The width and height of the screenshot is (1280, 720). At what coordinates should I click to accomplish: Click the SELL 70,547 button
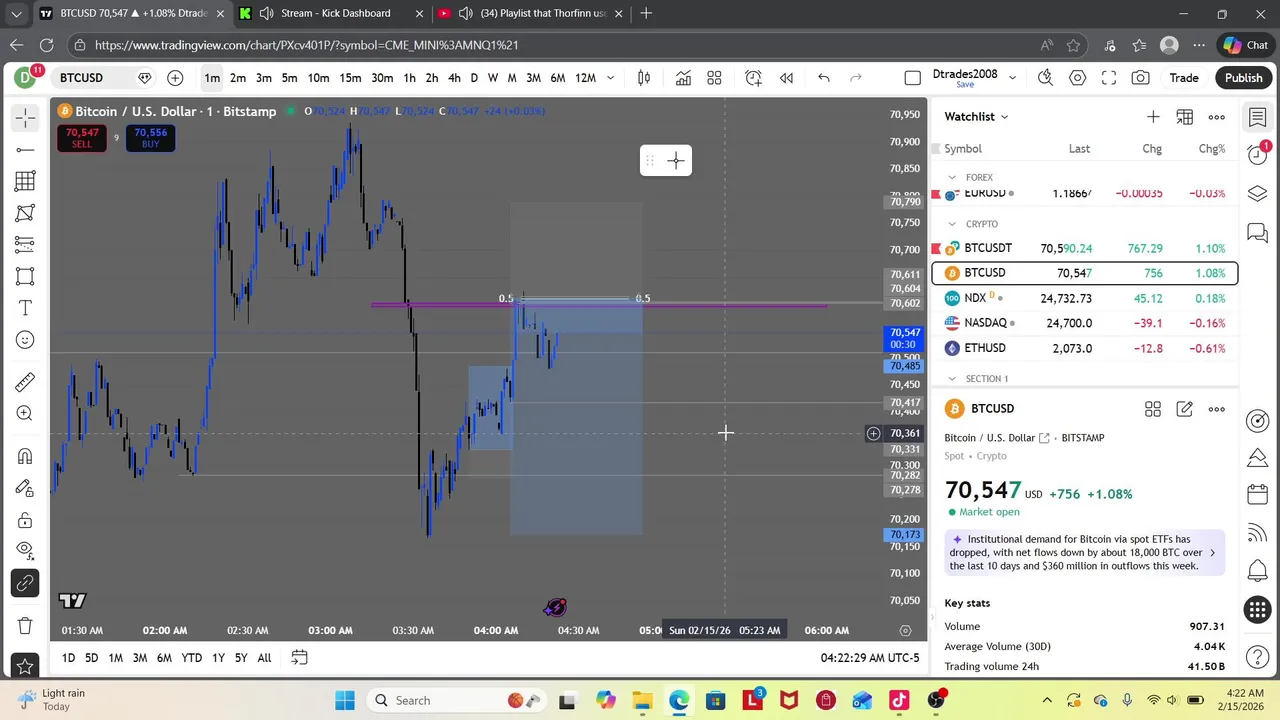[x=82, y=138]
